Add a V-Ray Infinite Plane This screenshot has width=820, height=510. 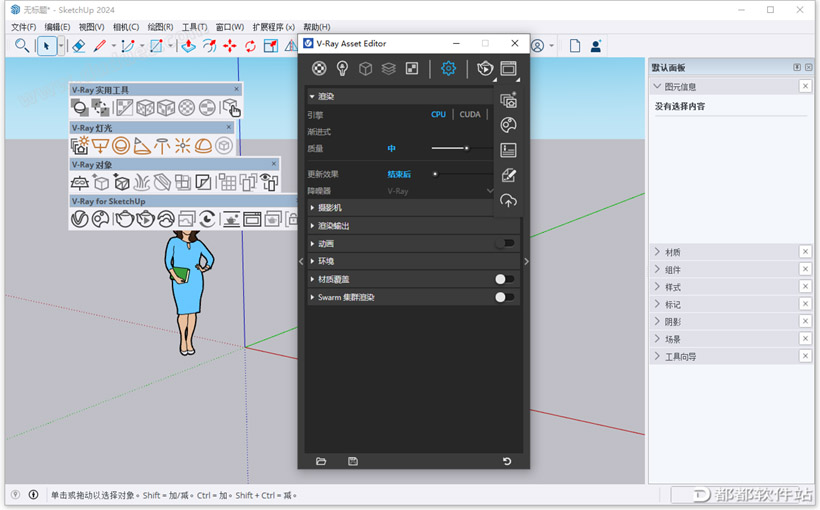click(79, 182)
